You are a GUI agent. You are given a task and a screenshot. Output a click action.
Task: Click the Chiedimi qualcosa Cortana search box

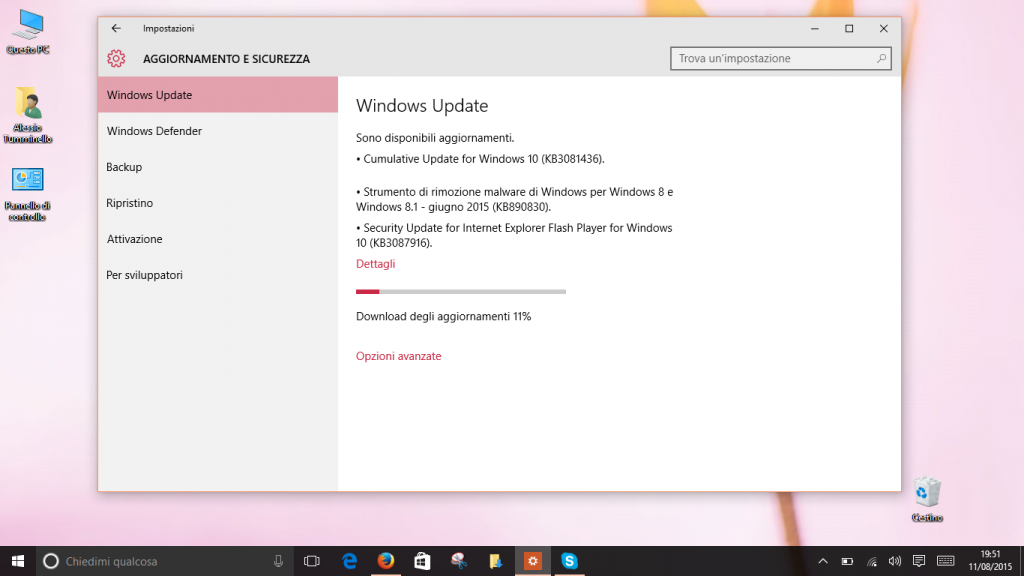(165, 561)
